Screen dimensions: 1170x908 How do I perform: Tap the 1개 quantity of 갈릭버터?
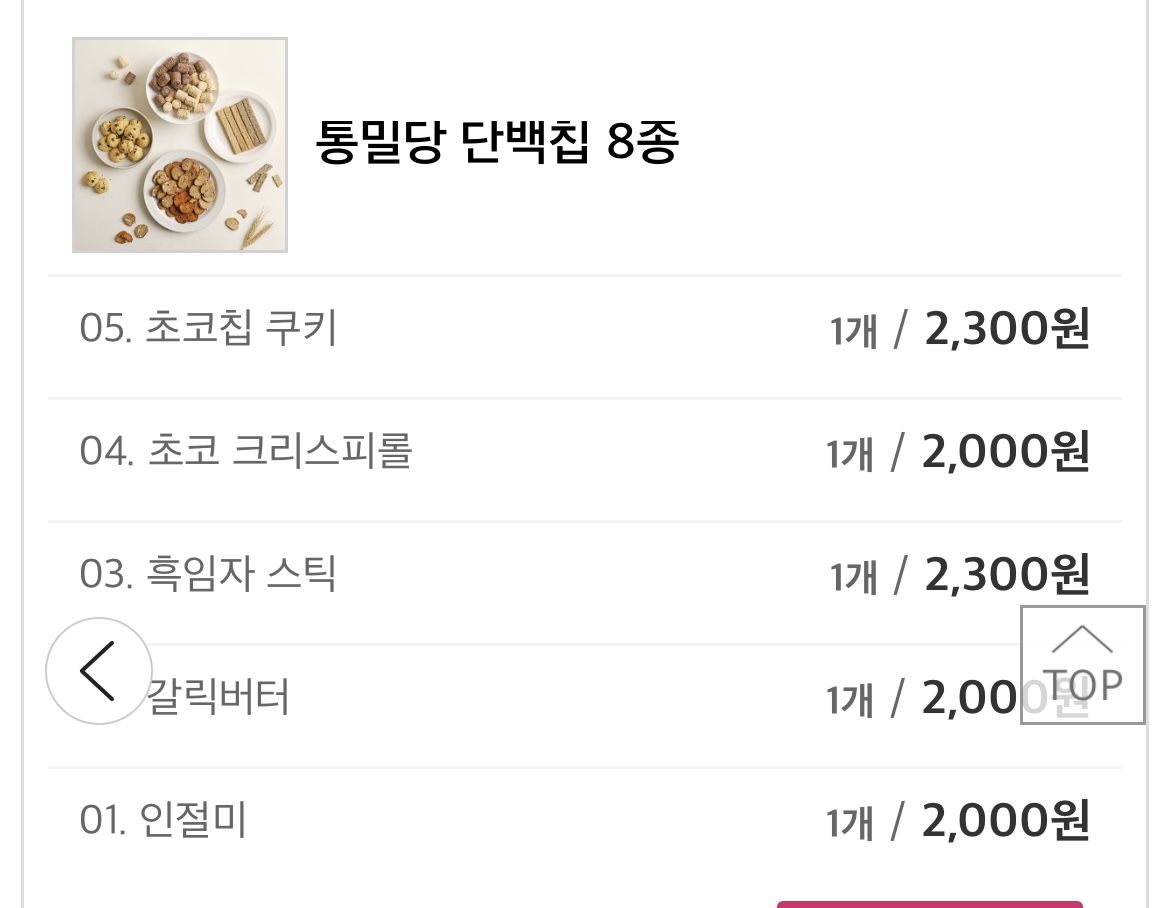click(x=851, y=700)
